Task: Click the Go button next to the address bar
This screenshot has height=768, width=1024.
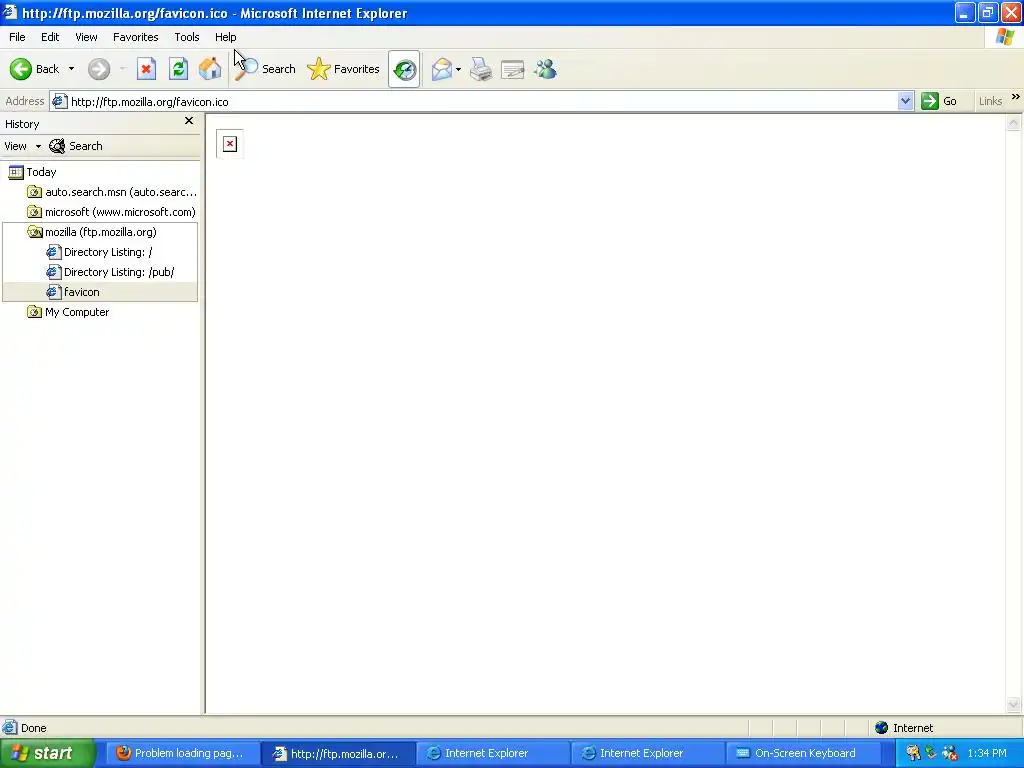Action: pyautogui.click(x=939, y=101)
